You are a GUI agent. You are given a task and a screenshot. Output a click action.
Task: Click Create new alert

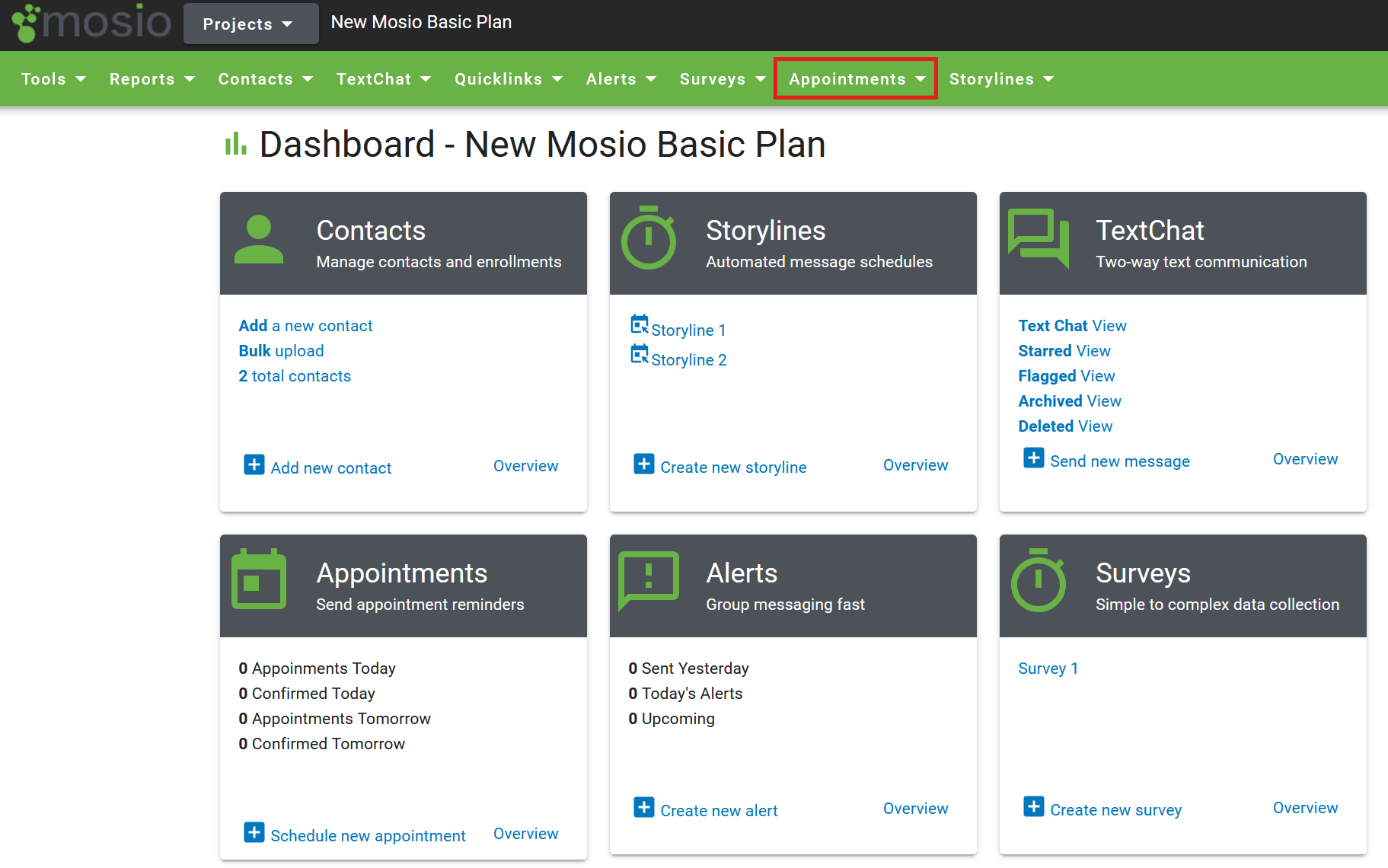719,811
